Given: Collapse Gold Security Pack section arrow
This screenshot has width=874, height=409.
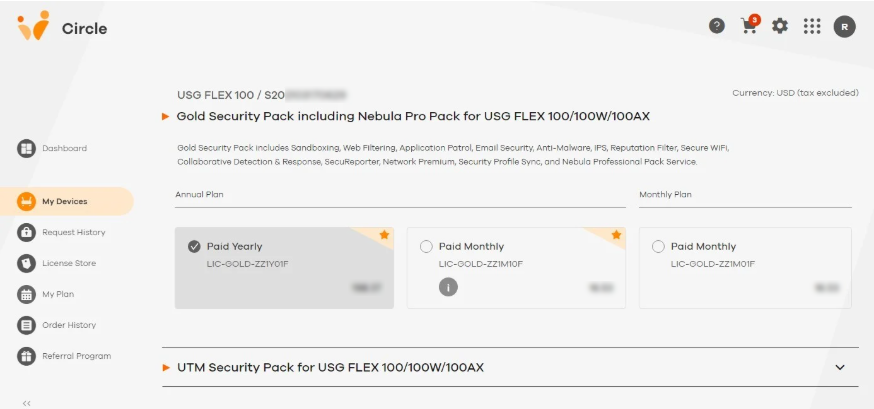Looking at the screenshot, I should coord(166,116).
